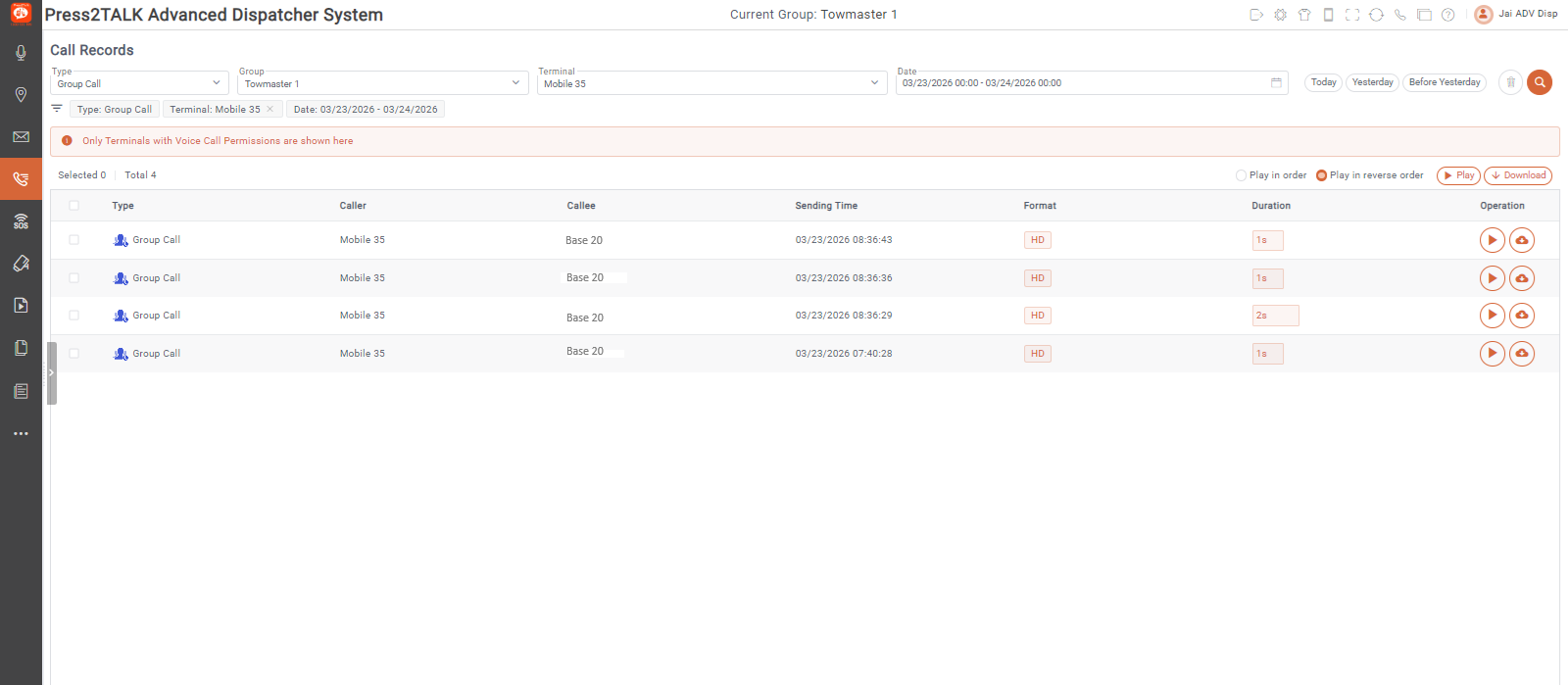Open the theme shirt icon in top bar

1304,15
